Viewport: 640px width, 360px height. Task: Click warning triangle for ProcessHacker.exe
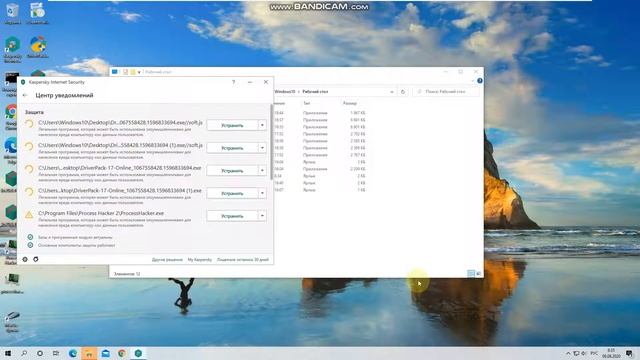[x=29, y=215]
